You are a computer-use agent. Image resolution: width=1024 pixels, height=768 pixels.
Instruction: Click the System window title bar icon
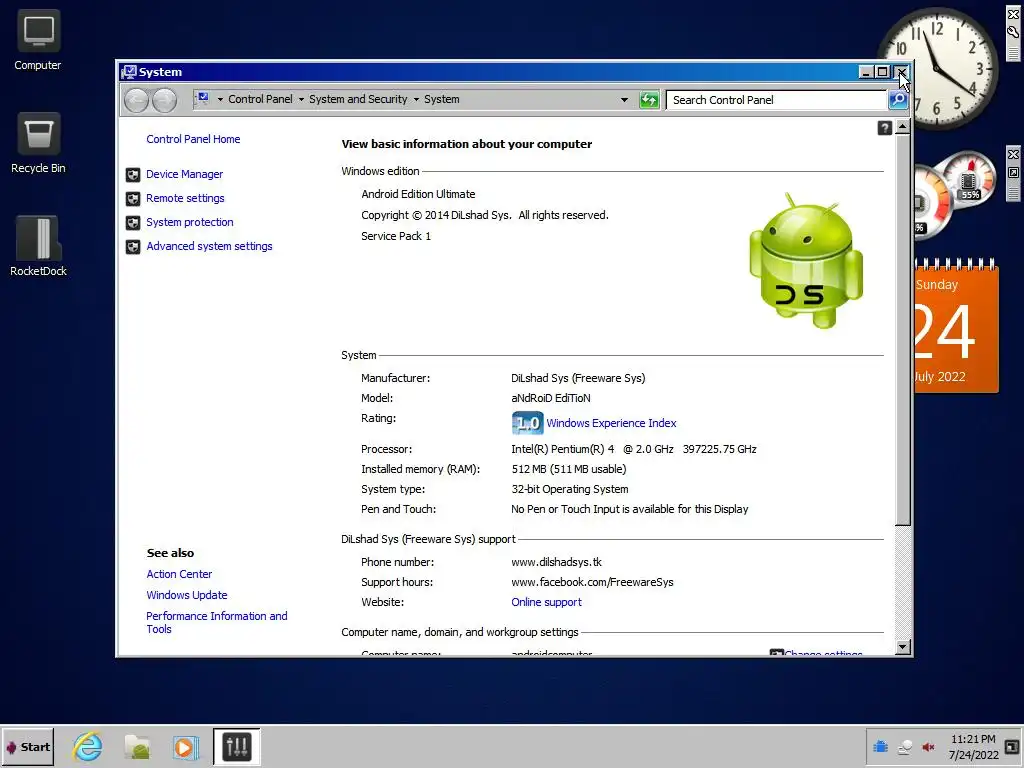click(x=129, y=72)
